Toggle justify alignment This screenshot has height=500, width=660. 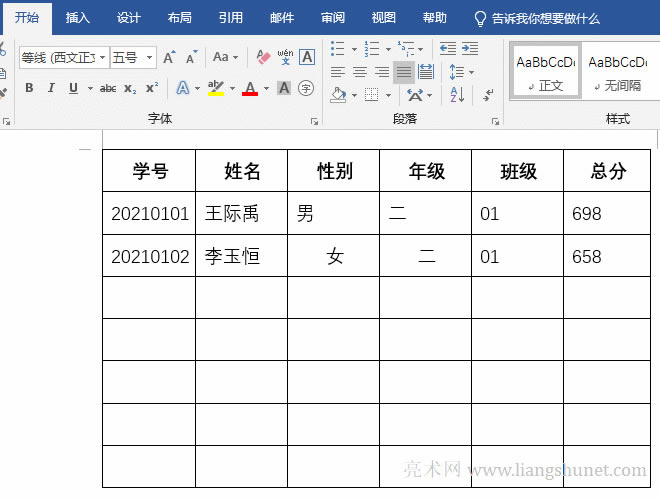click(x=404, y=72)
